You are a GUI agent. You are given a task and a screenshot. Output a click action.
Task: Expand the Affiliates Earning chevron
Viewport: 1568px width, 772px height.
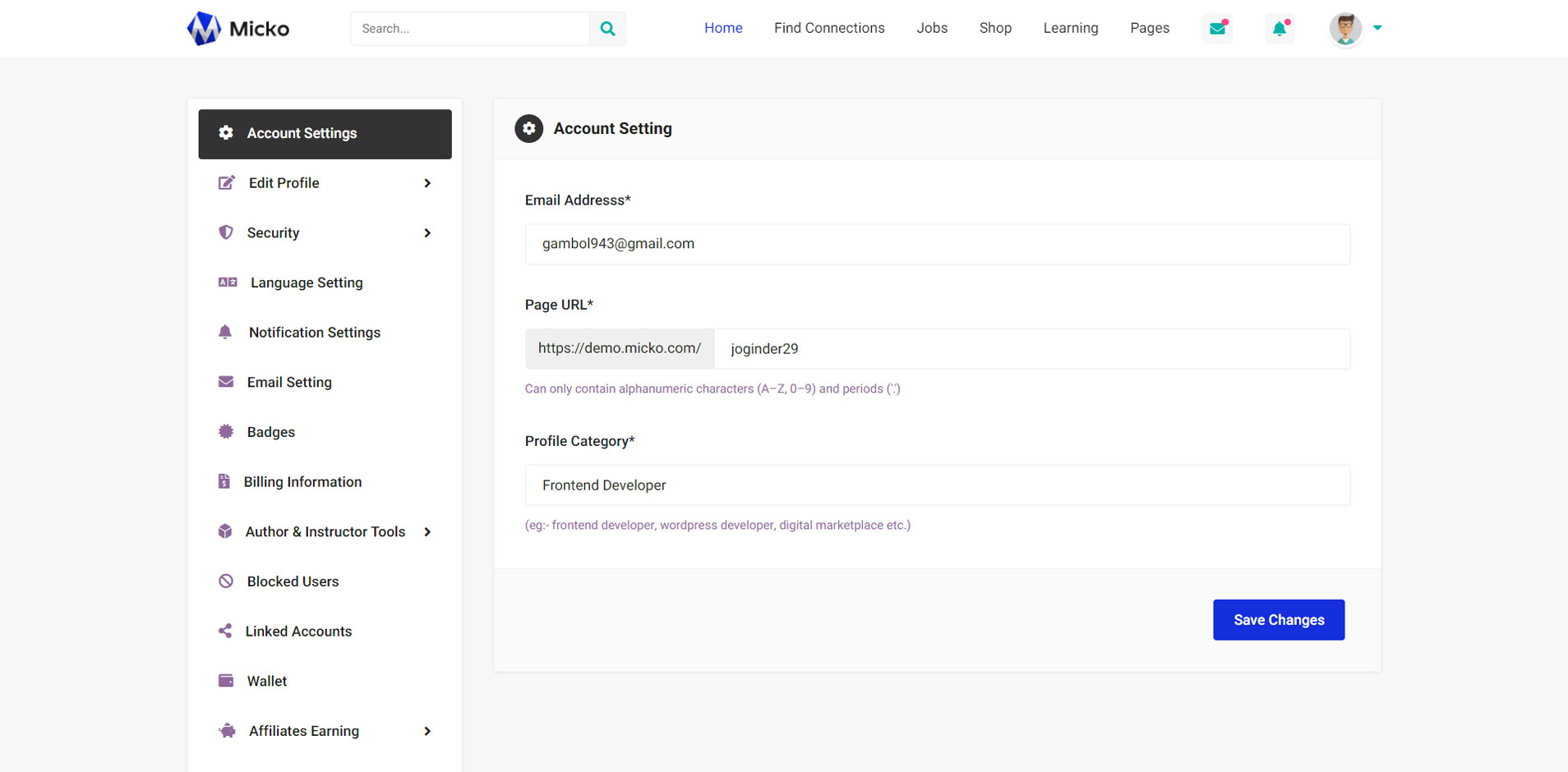(x=427, y=731)
